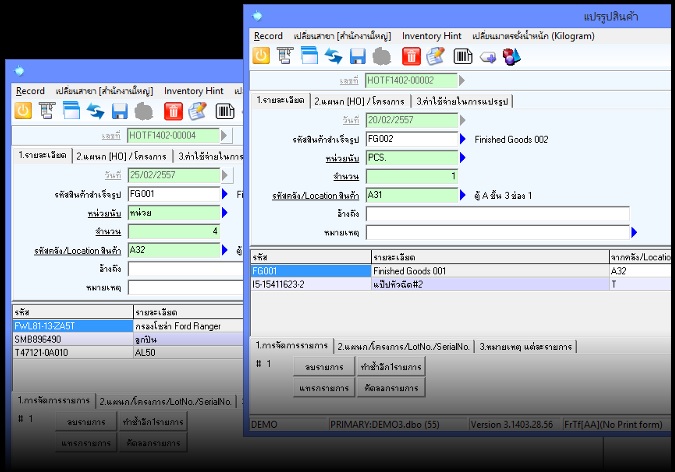
Task: Click the อ้างถึง input field in front window
Action: pyautogui.click(x=497, y=214)
